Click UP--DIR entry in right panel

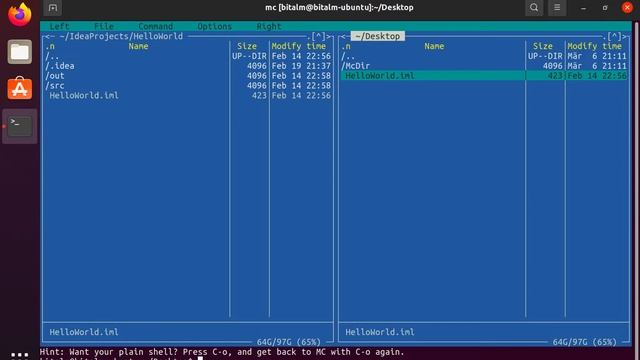545,56
